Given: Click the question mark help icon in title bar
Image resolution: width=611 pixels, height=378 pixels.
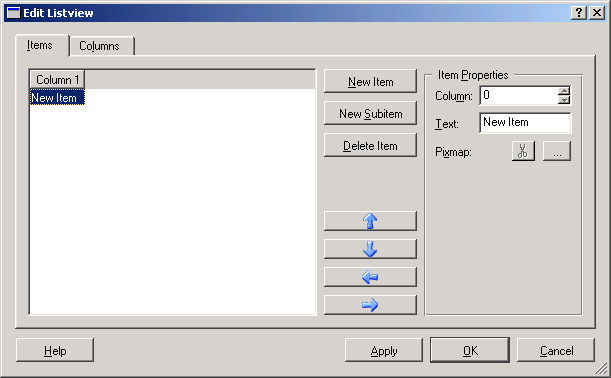Looking at the screenshot, I should pyautogui.click(x=579, y=13).
